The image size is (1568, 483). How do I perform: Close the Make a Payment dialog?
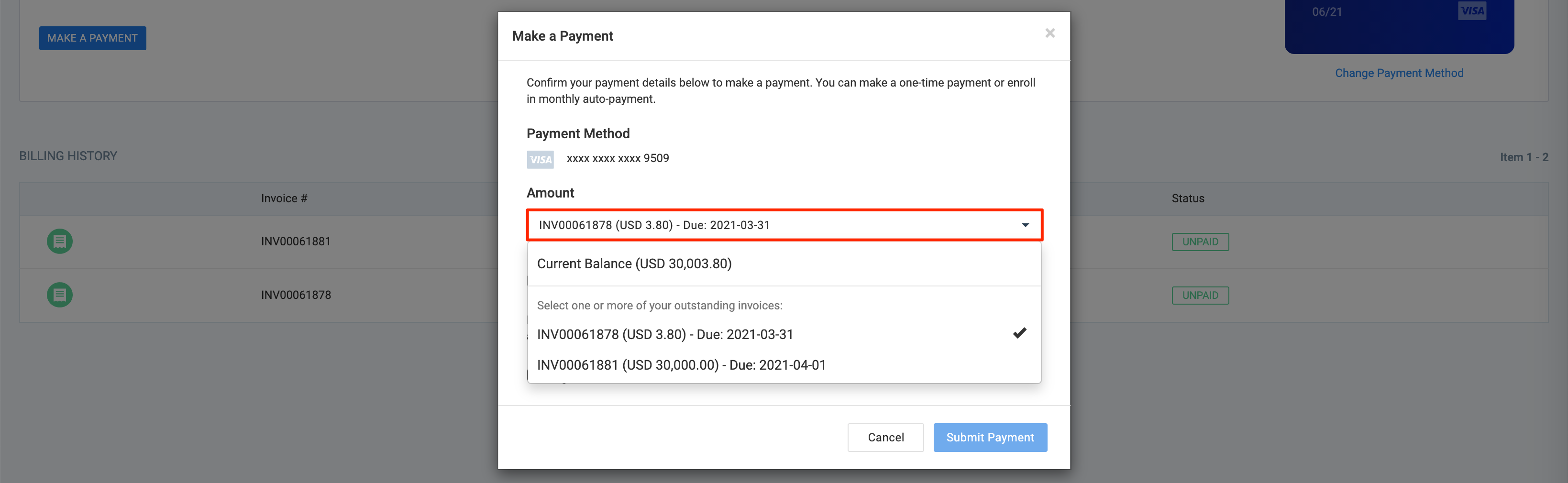pyautogui.click(x=1049, y=33)
